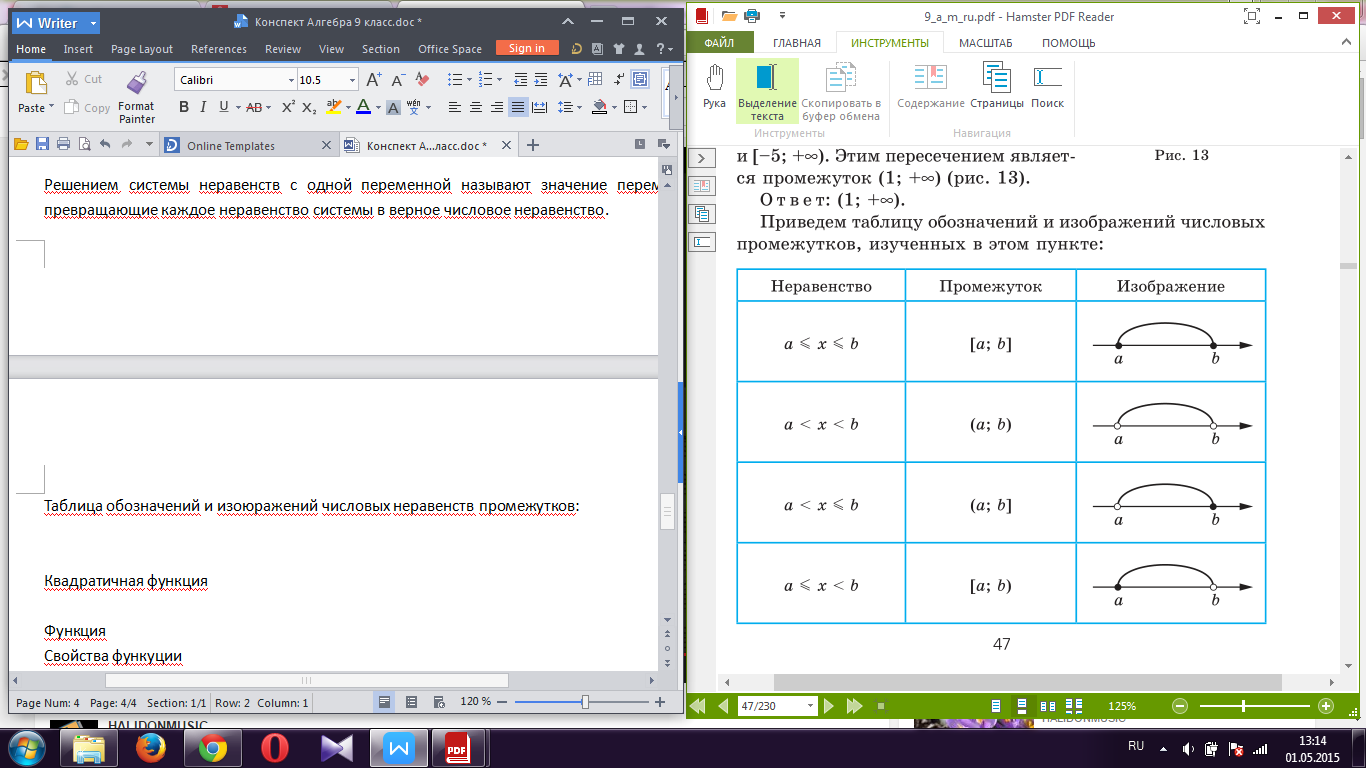
Task: Click the Cut scissors button in Writer
Action: 84,79
